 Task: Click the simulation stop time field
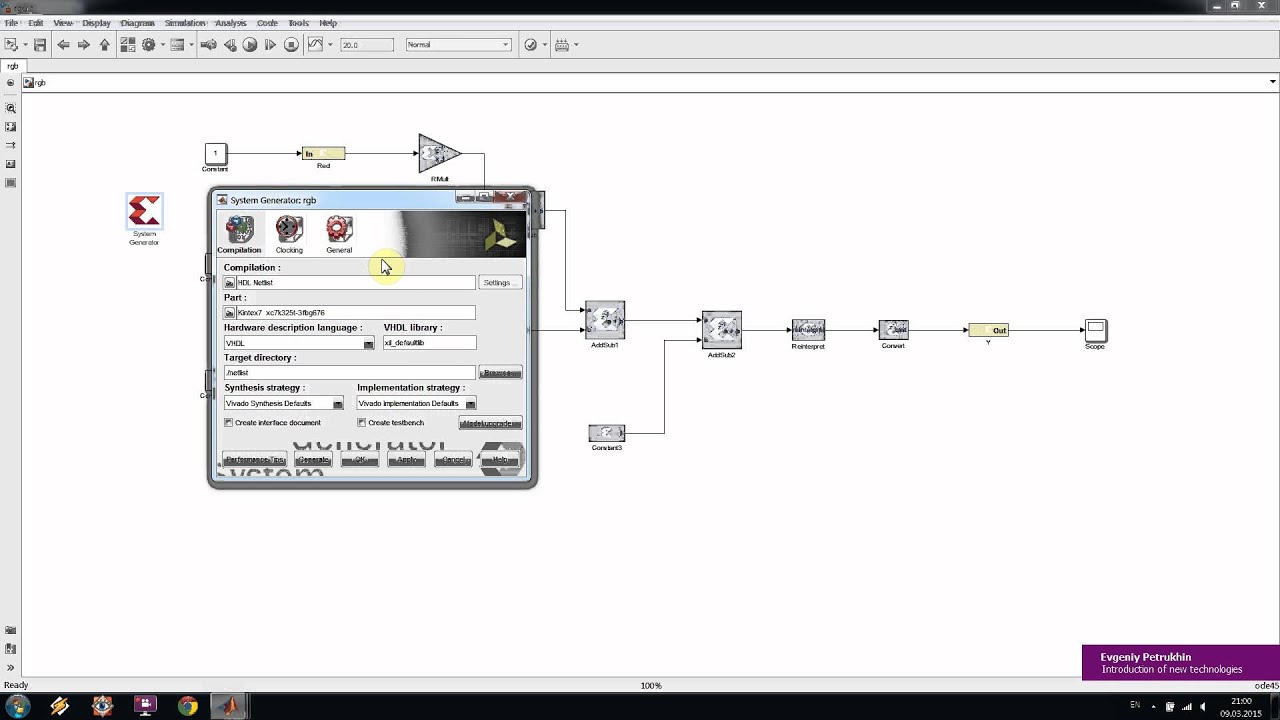tap(366, 45)
